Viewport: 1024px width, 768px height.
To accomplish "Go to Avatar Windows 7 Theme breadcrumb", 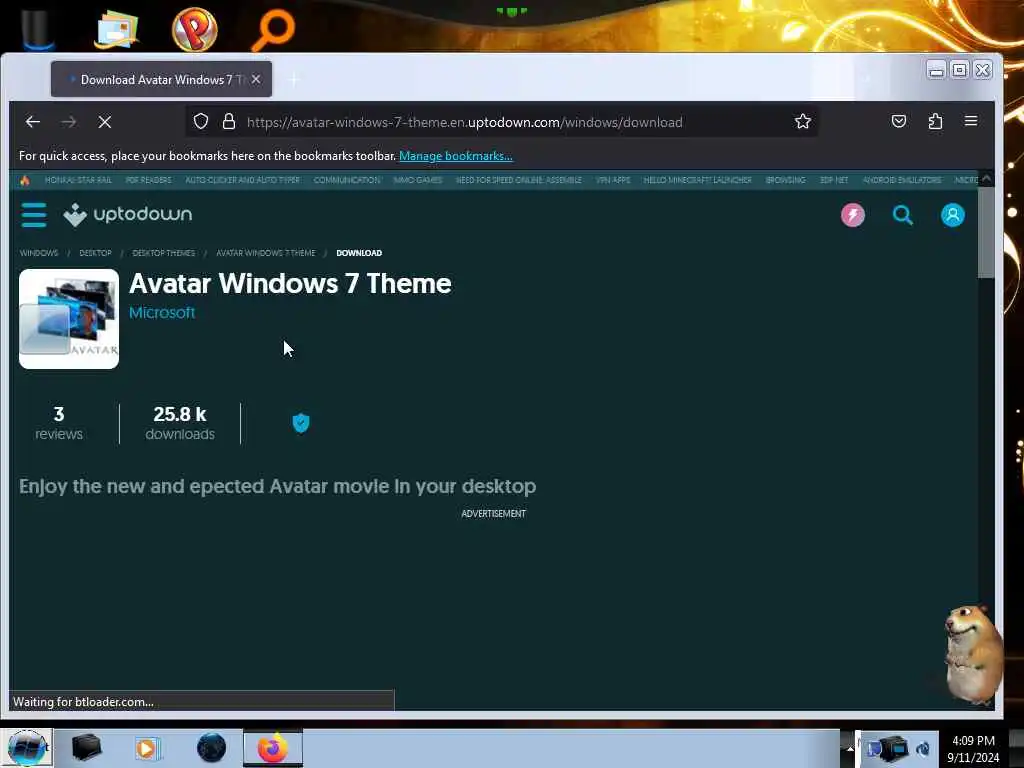I will pos(266,253).
